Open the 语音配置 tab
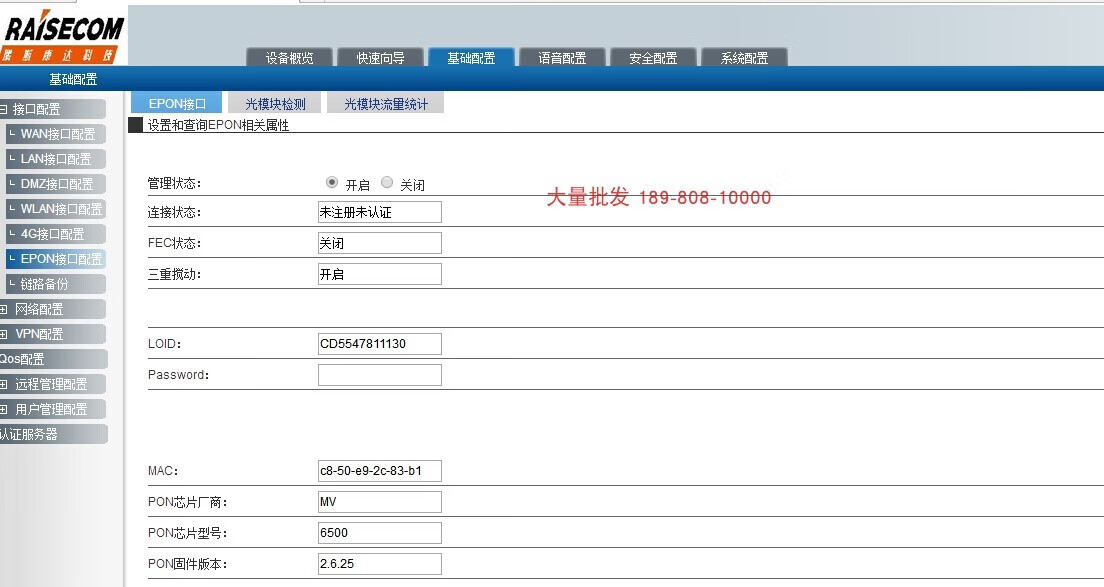The width and height of the screenshot is (1104, 587). pos(562,58)
